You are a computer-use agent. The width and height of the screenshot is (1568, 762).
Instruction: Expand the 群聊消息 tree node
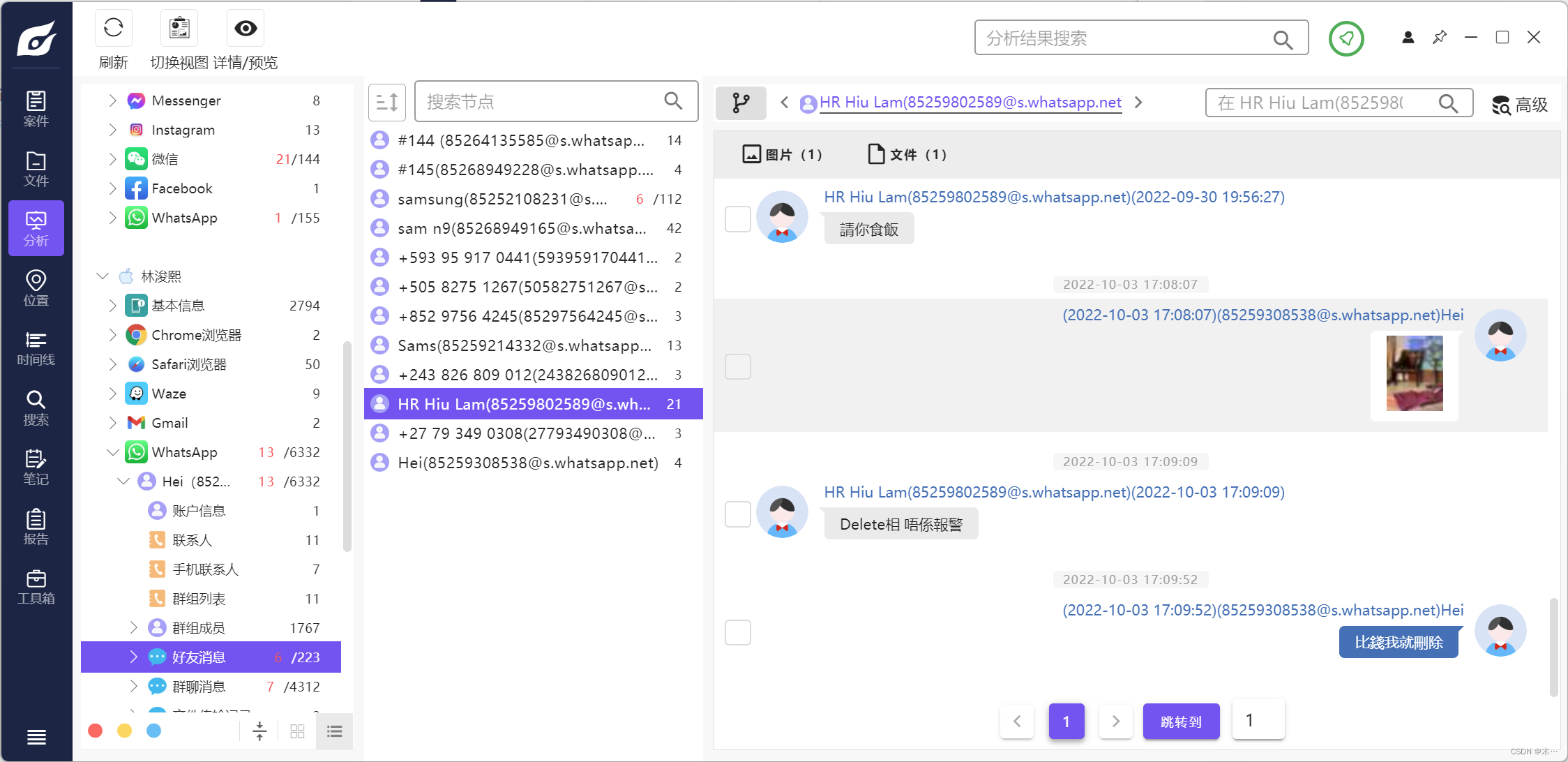point(133,687)
